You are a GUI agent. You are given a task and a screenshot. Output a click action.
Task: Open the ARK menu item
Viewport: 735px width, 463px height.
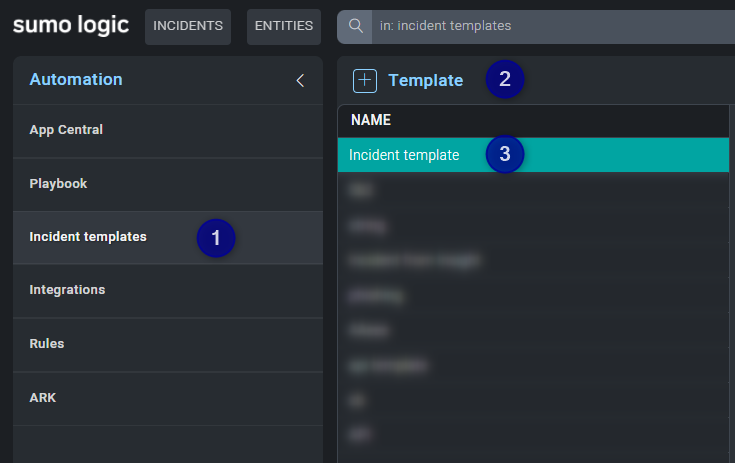[x=43, y=397]
